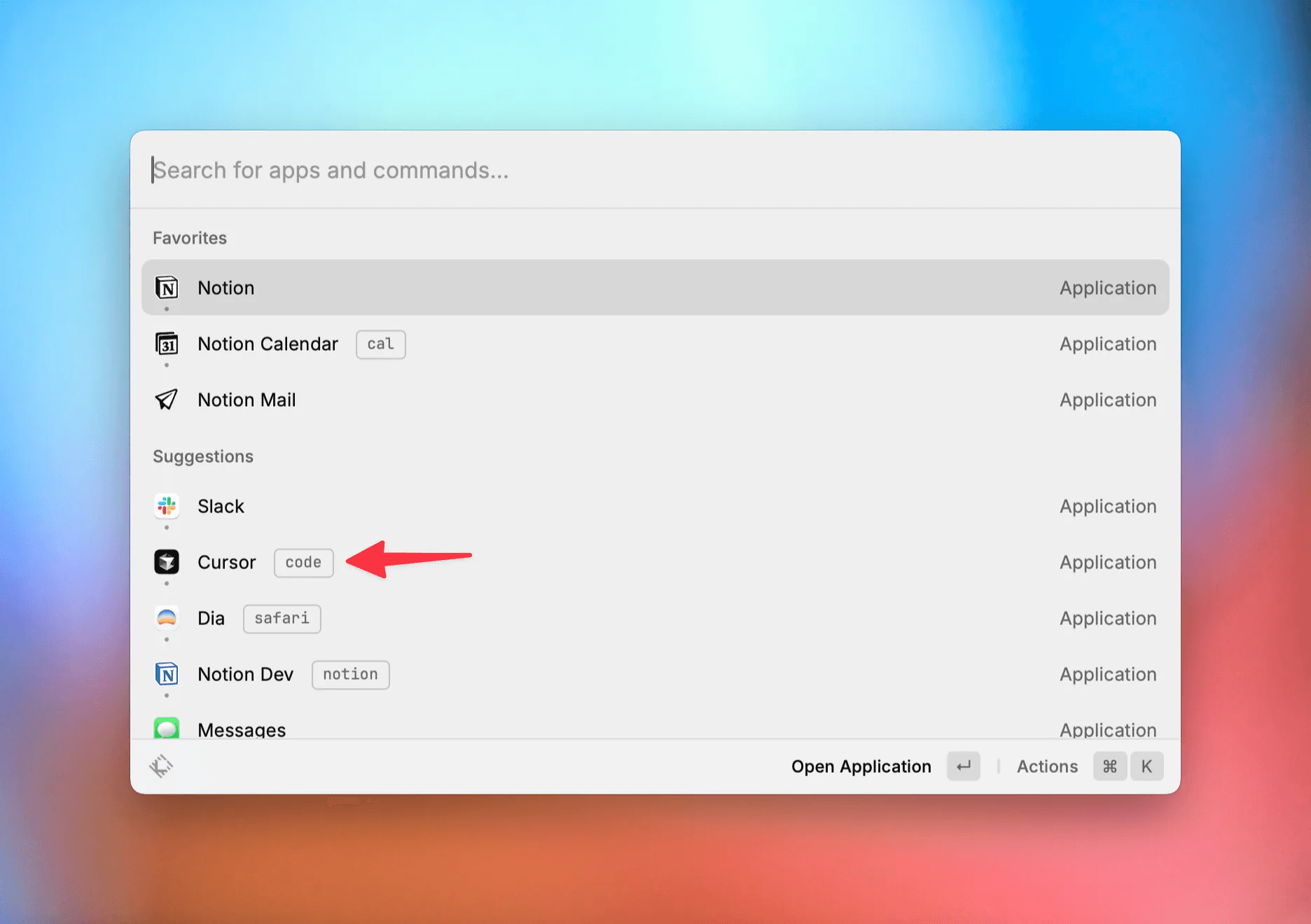Select the Notion Mail favorites row

tap(655, 400)
